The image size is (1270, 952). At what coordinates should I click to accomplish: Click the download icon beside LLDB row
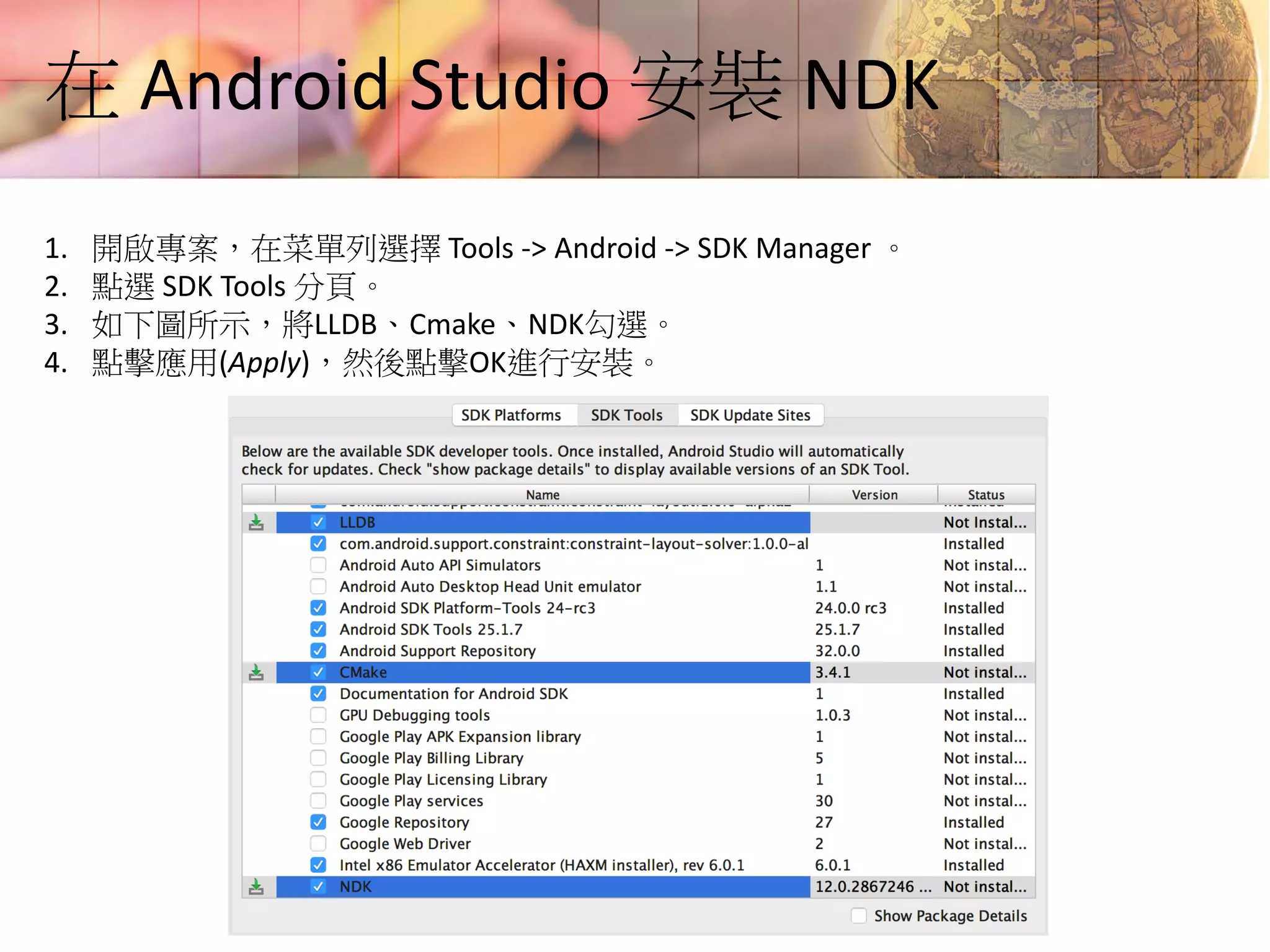pyautogui.click(x=256, y=522)
